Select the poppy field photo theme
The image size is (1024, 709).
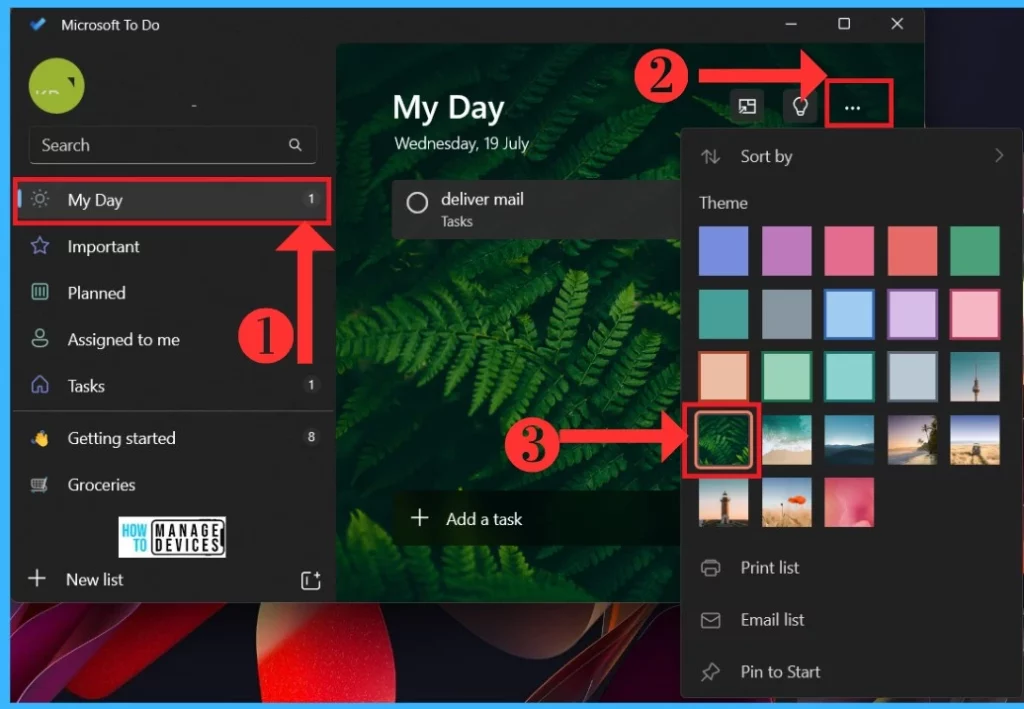click(786, 502)
